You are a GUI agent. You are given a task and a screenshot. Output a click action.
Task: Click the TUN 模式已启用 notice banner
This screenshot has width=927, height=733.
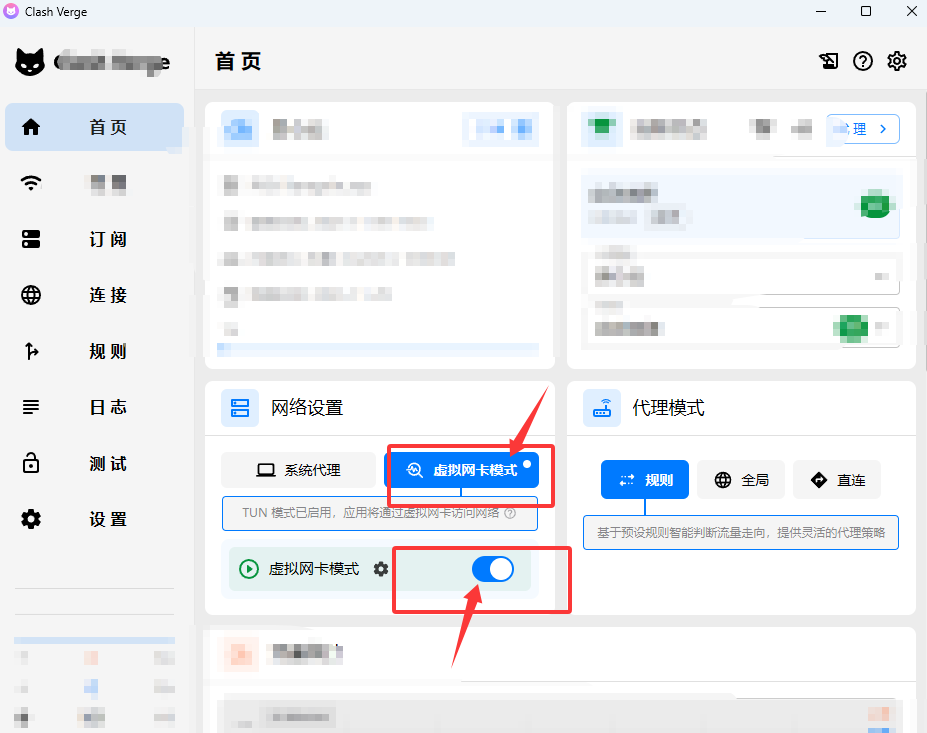(380, 512)
